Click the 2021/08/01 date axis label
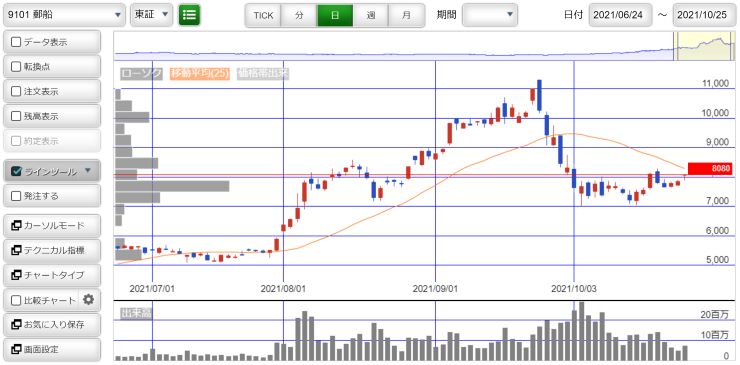Viewport: 740px width, 365px height. point(283,288)
